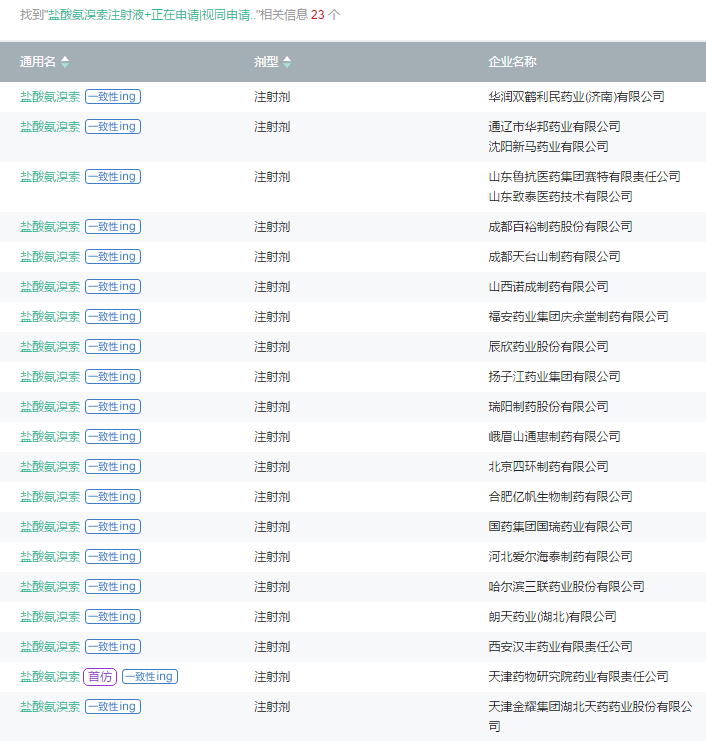Open 盐酸氨溴索 link for 成都天台山制药 row
The height and width of the screenshot is (741, 706).
click(50, 257)
